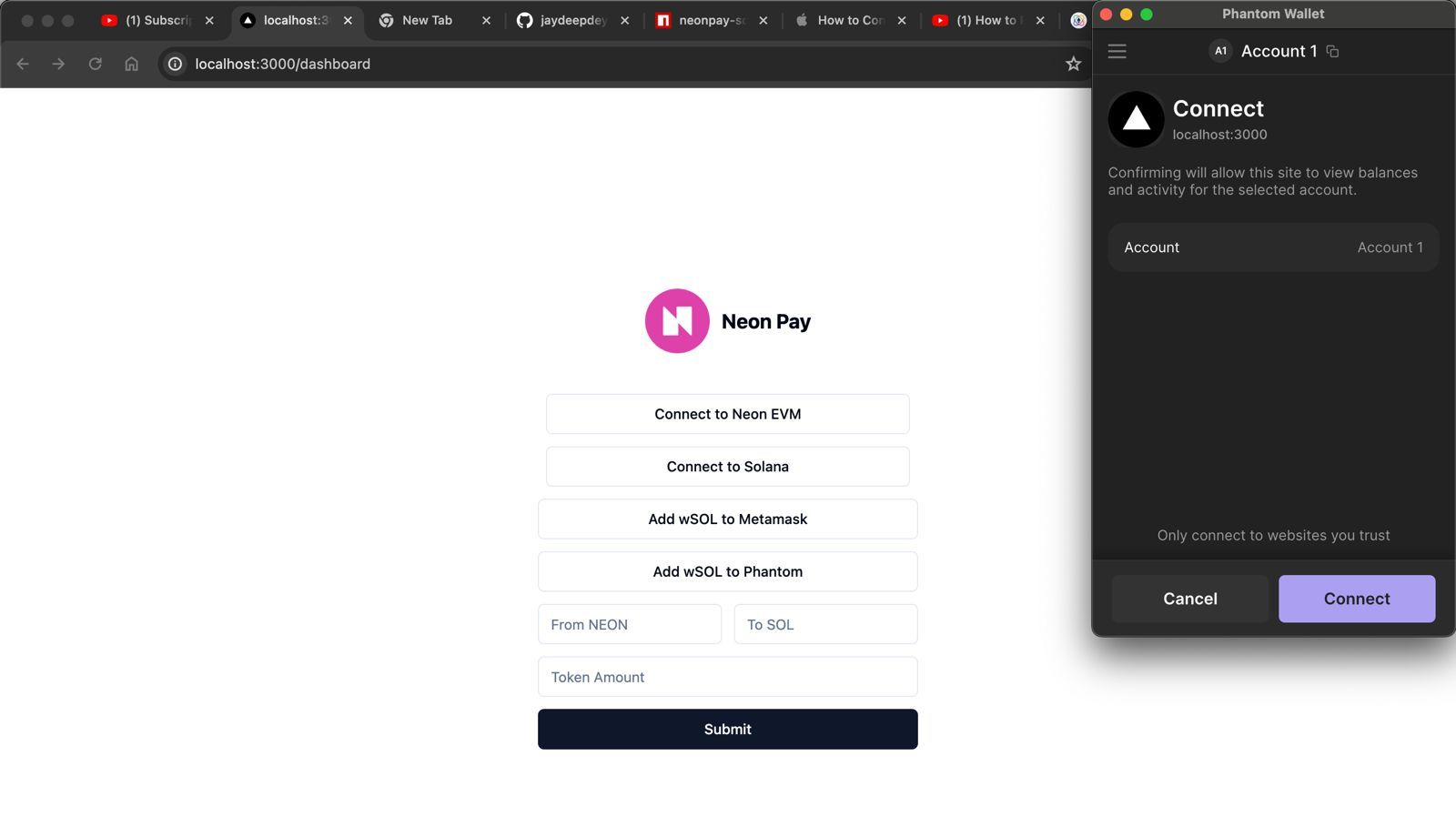Click the localhost:3000 text under Connect
This screenshot has width=1456, height=837.
point(1219,135)
